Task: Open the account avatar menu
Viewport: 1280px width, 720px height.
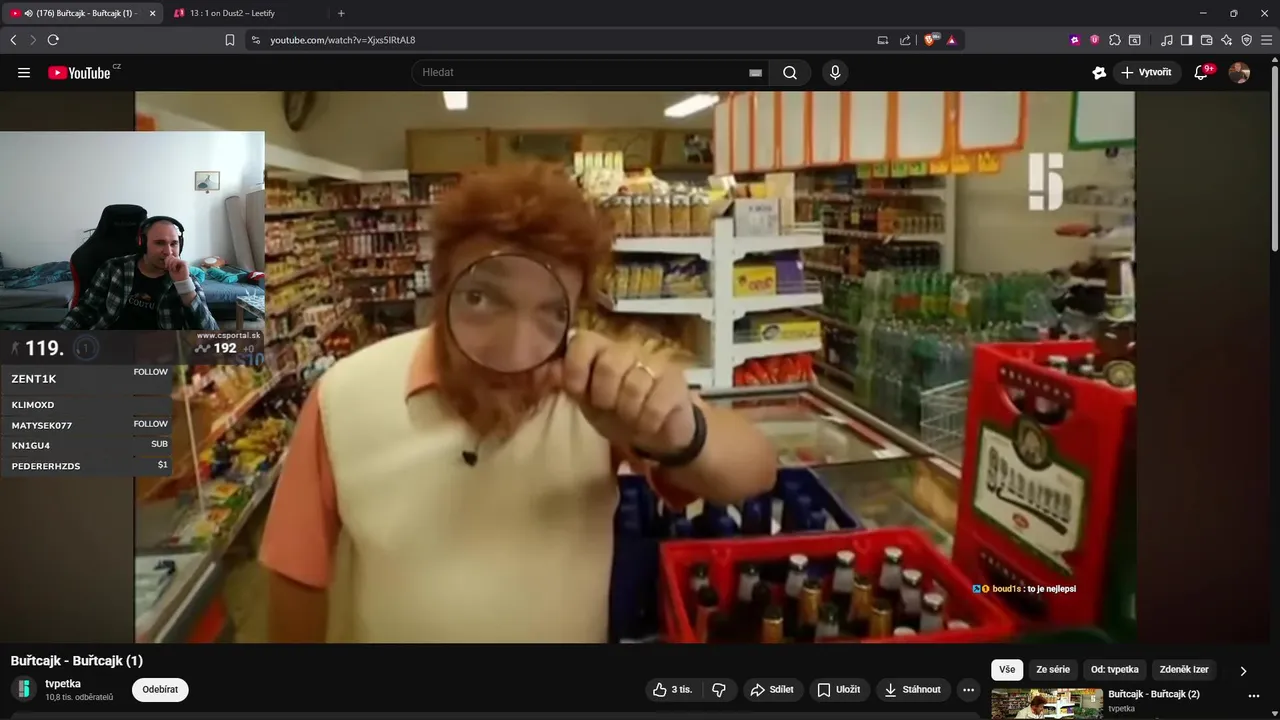Action: point(1239,72)
